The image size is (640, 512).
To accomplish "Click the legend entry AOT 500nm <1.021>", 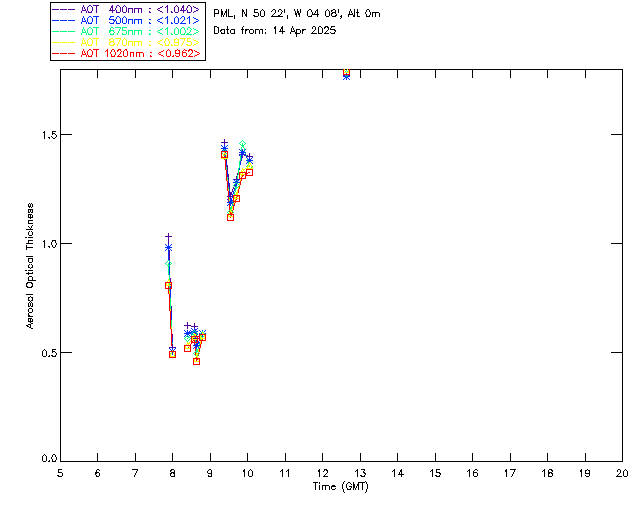I will [x=126, y=20].
